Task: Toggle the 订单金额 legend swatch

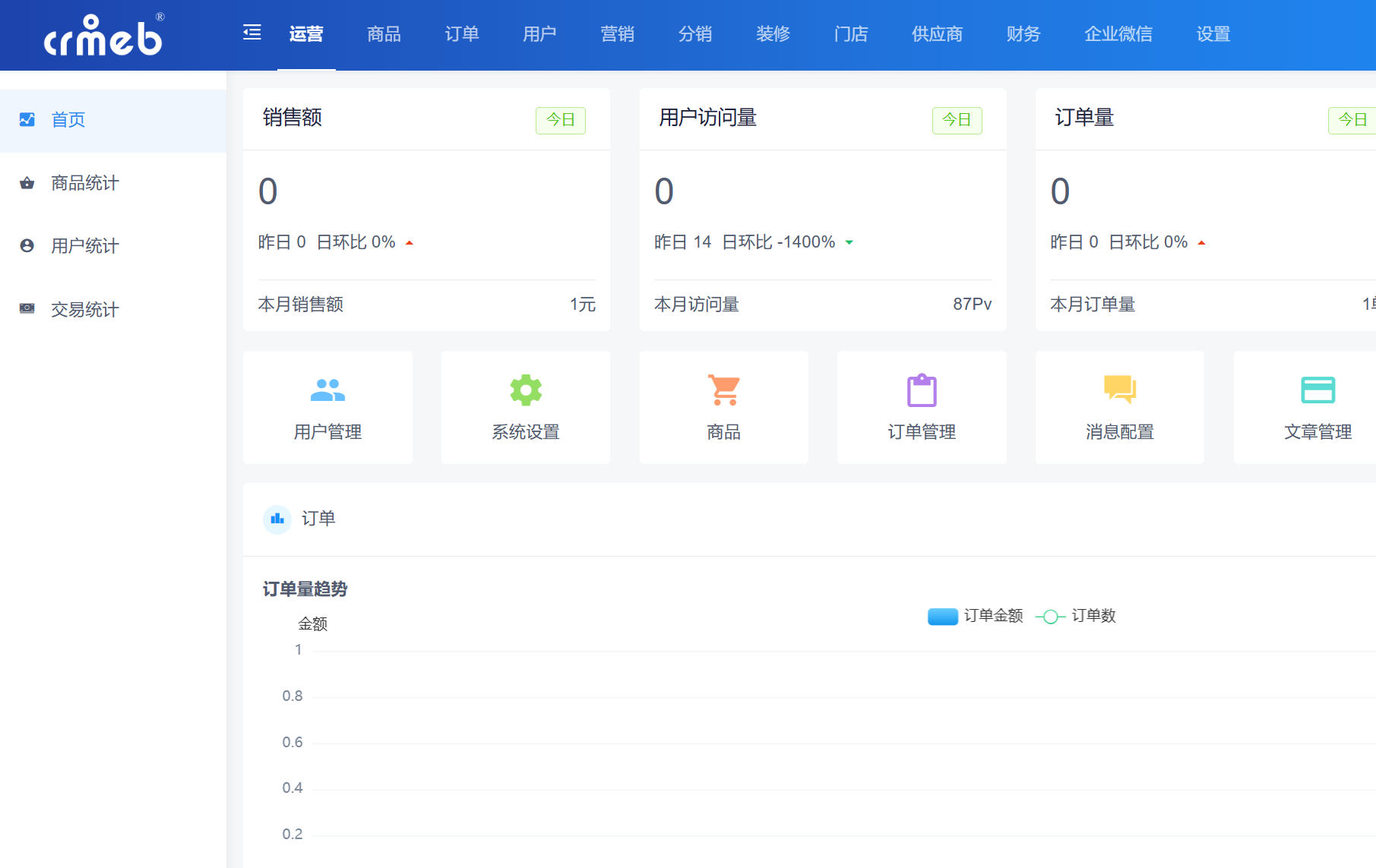Action: coord(943,617)
